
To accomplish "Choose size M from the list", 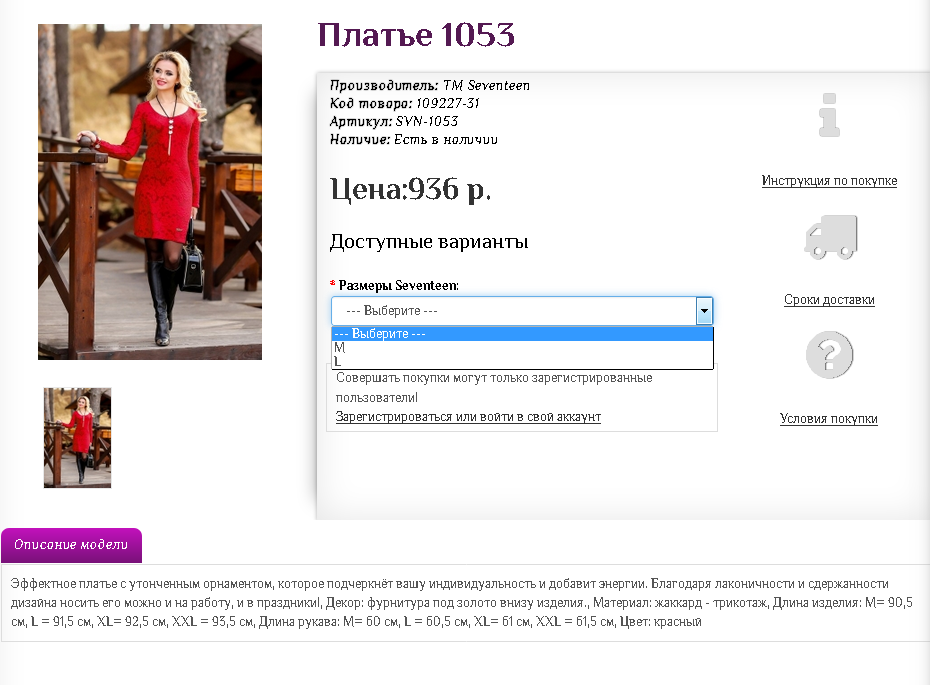I will pyautogui.click(x=340, y=348).
